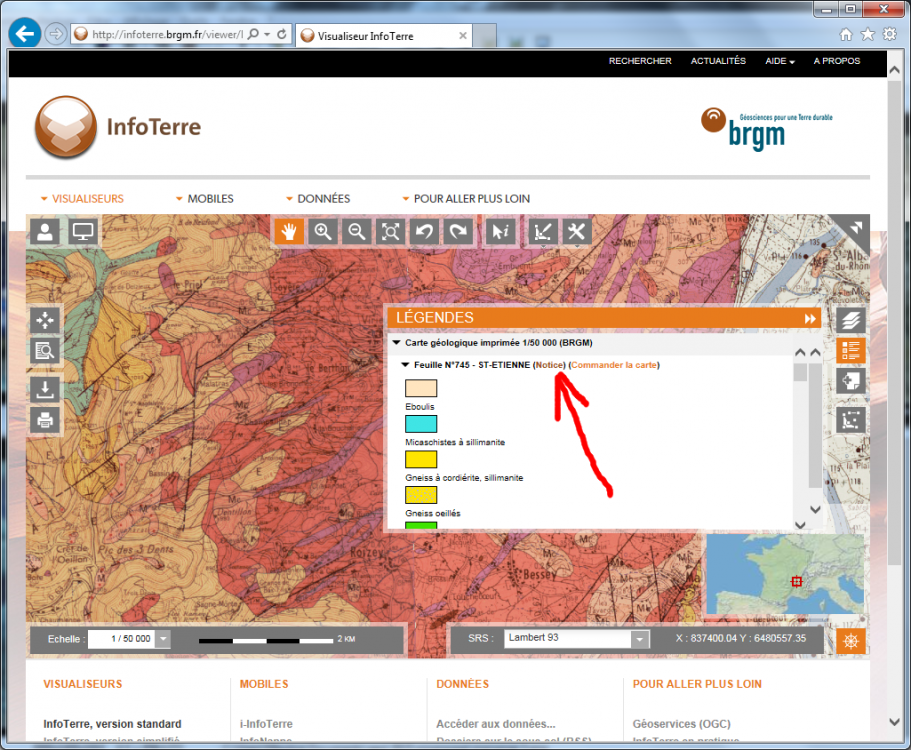Open the SRS Lambert 93 dropdown
The height and width of the screenshot is (750, 911).
tap(640, 638)
